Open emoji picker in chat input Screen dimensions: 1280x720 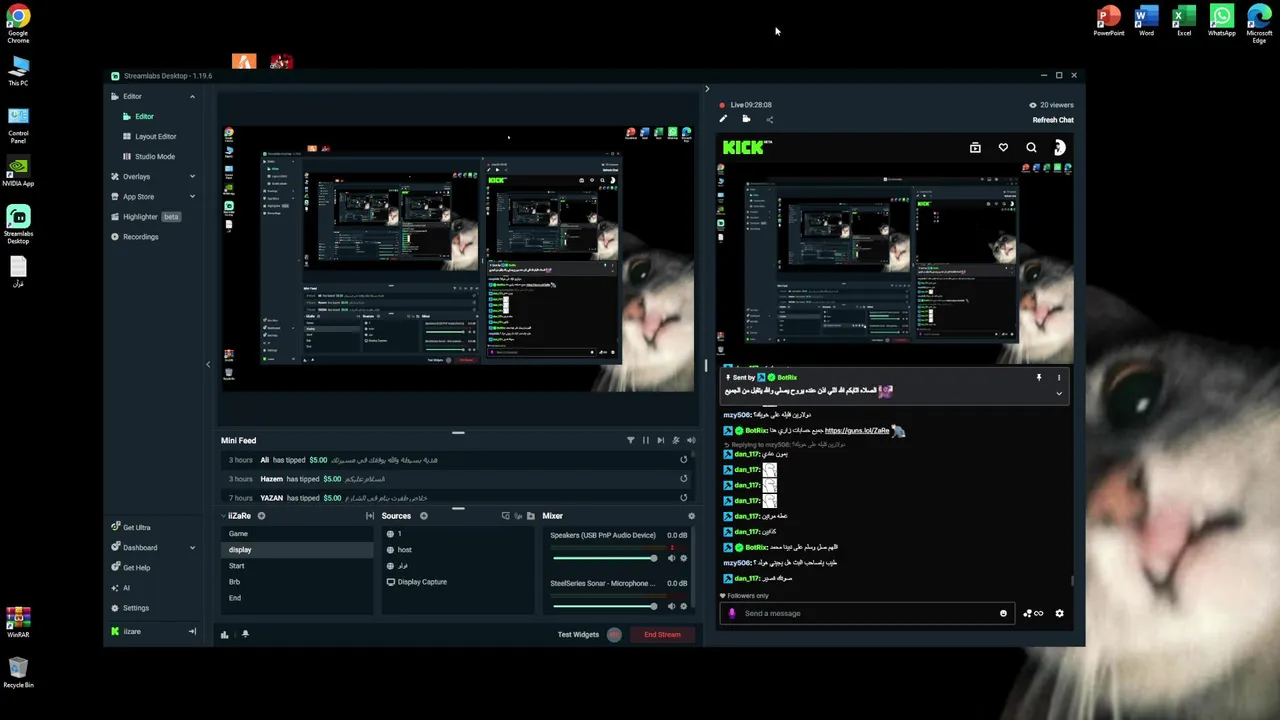click(1003, 613)
